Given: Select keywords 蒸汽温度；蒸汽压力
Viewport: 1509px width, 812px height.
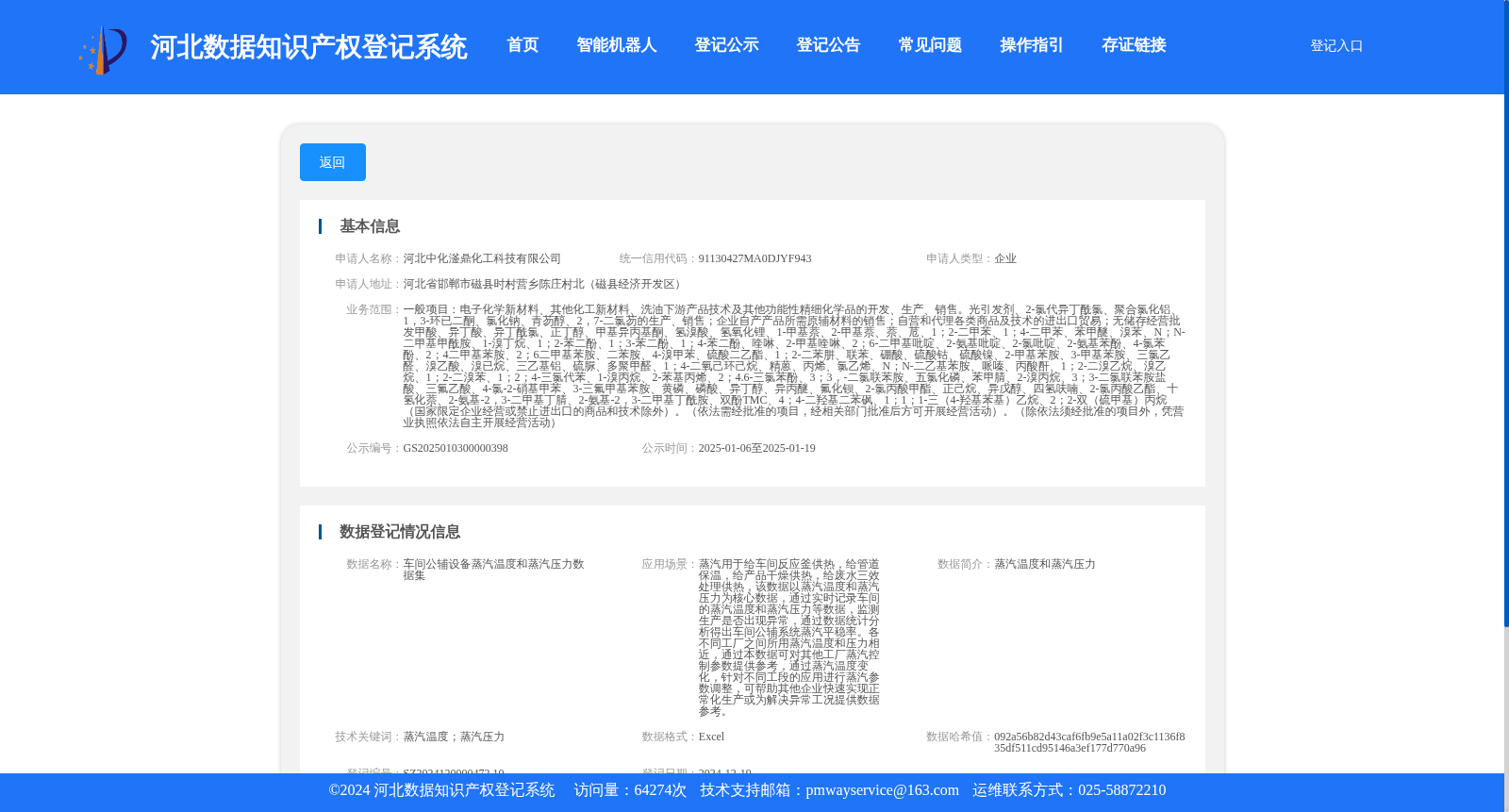Looking at the screenshot, I should point(454,737).
